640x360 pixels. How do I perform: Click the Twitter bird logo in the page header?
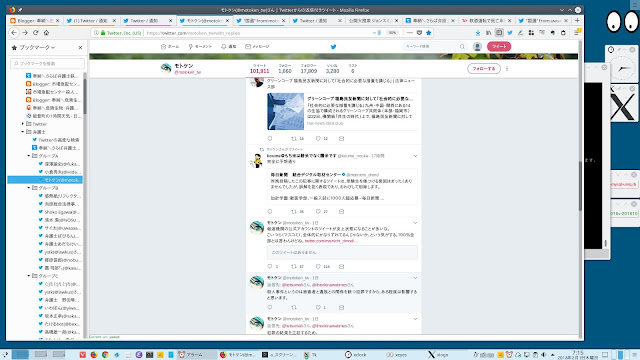click(x=333, y=47)
